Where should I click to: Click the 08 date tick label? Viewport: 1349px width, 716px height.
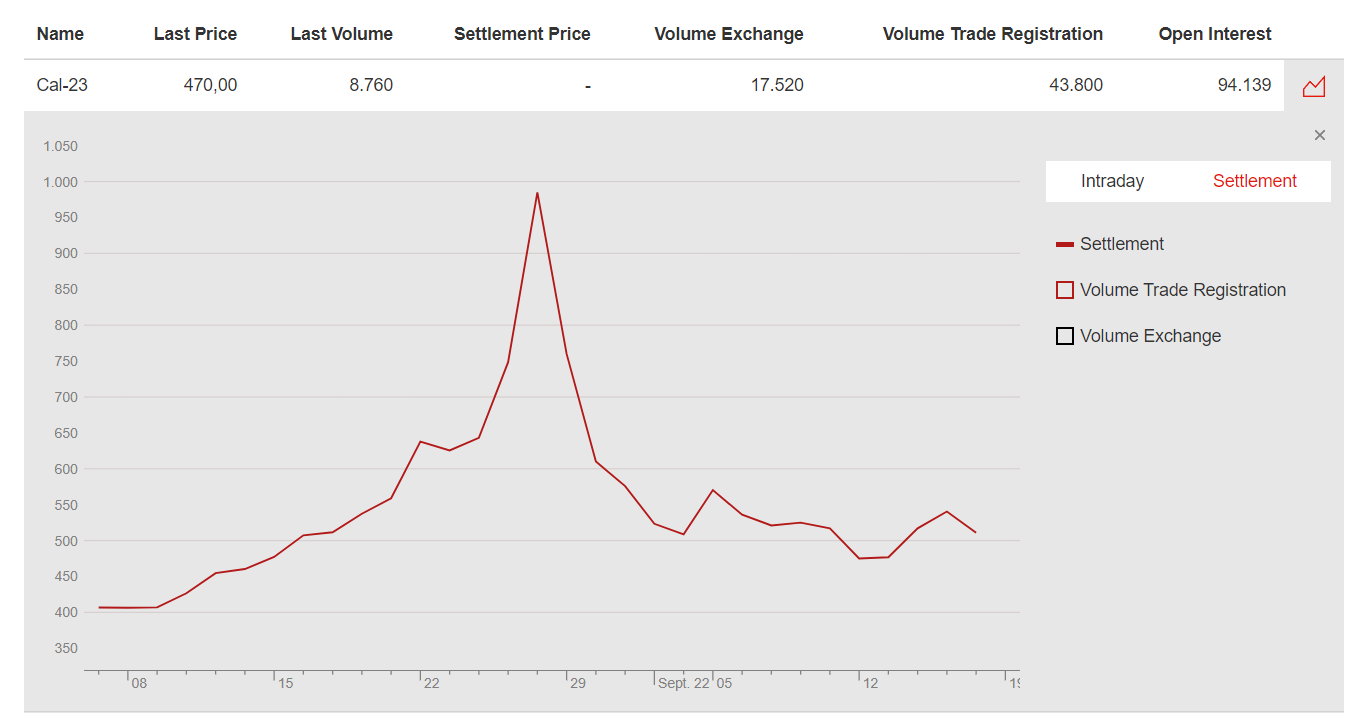pos(139,684)
